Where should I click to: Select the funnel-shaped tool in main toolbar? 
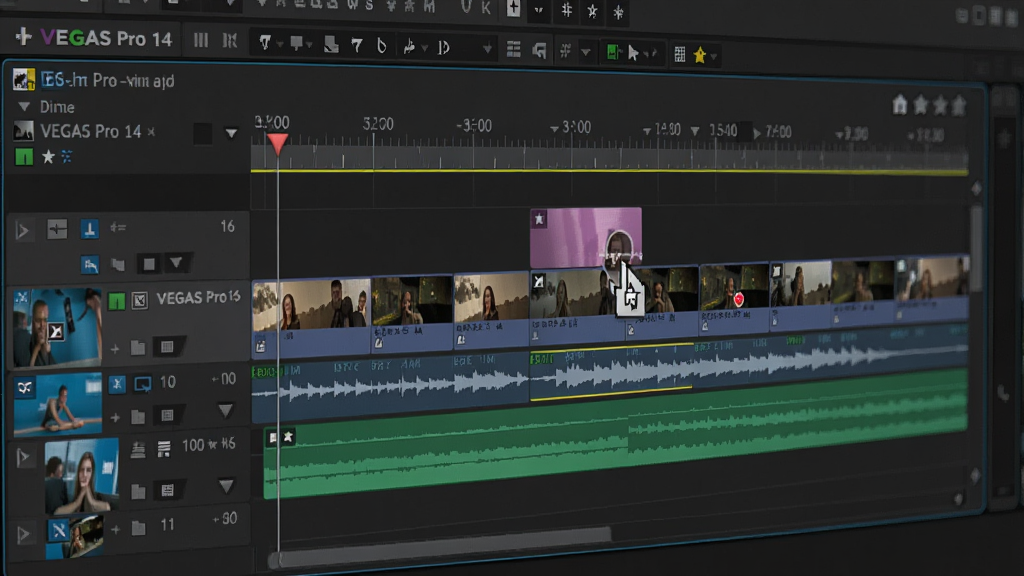(x=265, y=42)
